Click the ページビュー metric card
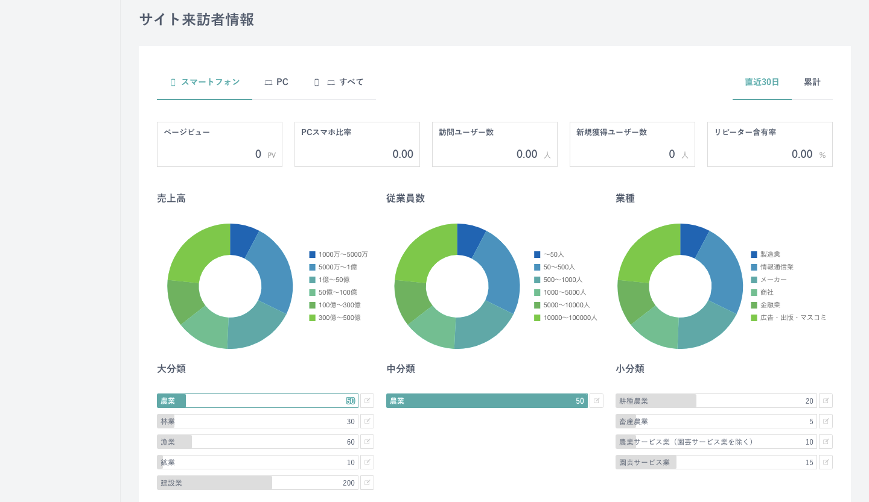The width and height of the screenshot is (869, 502). click(x=220, y=144)
